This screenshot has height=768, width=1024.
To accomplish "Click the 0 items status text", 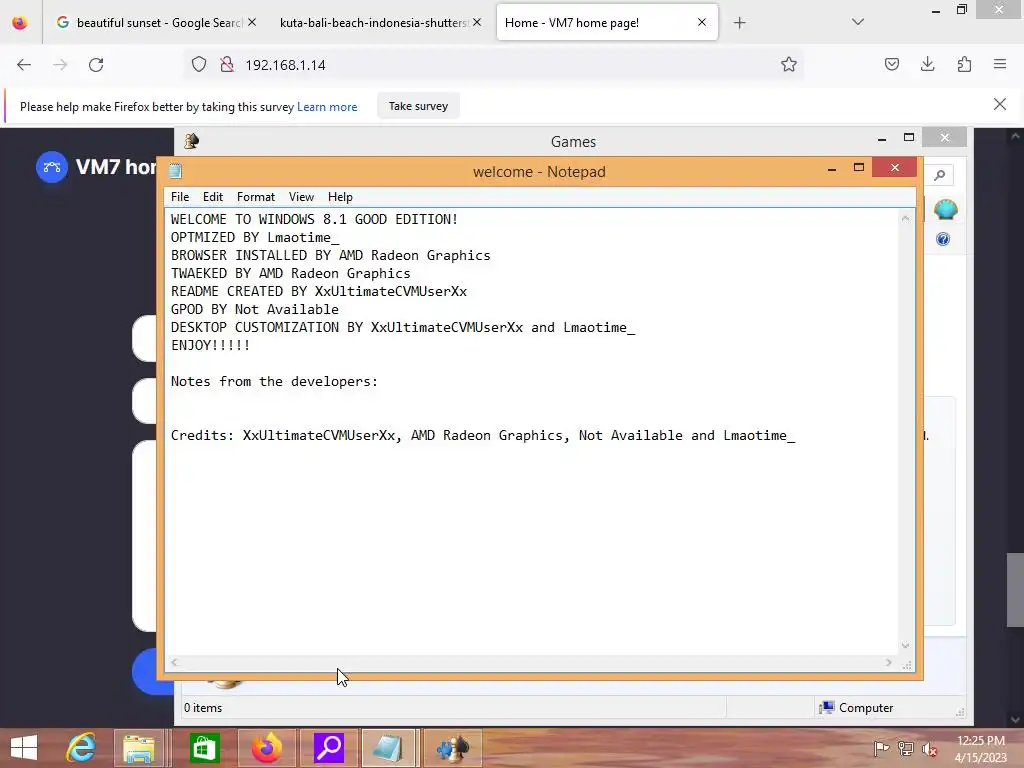I will 203,707.
